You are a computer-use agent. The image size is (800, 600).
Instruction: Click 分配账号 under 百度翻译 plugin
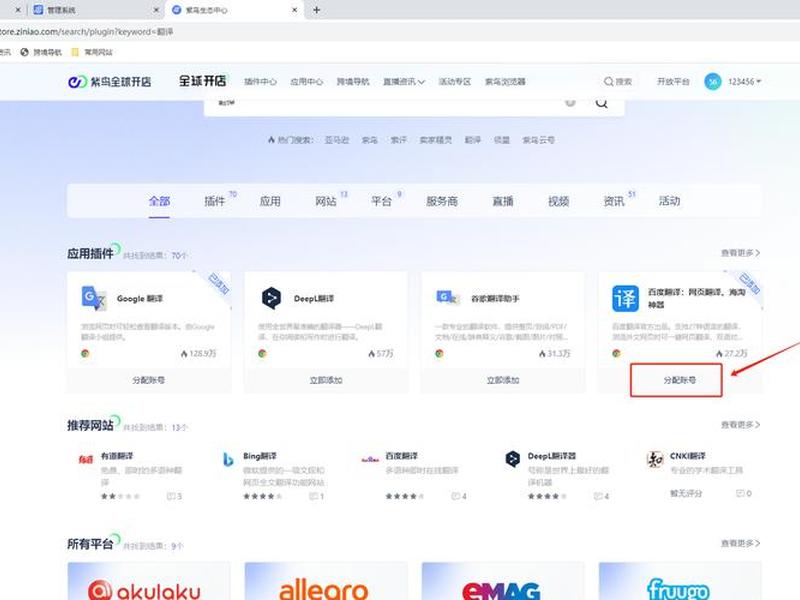(679, 380)
